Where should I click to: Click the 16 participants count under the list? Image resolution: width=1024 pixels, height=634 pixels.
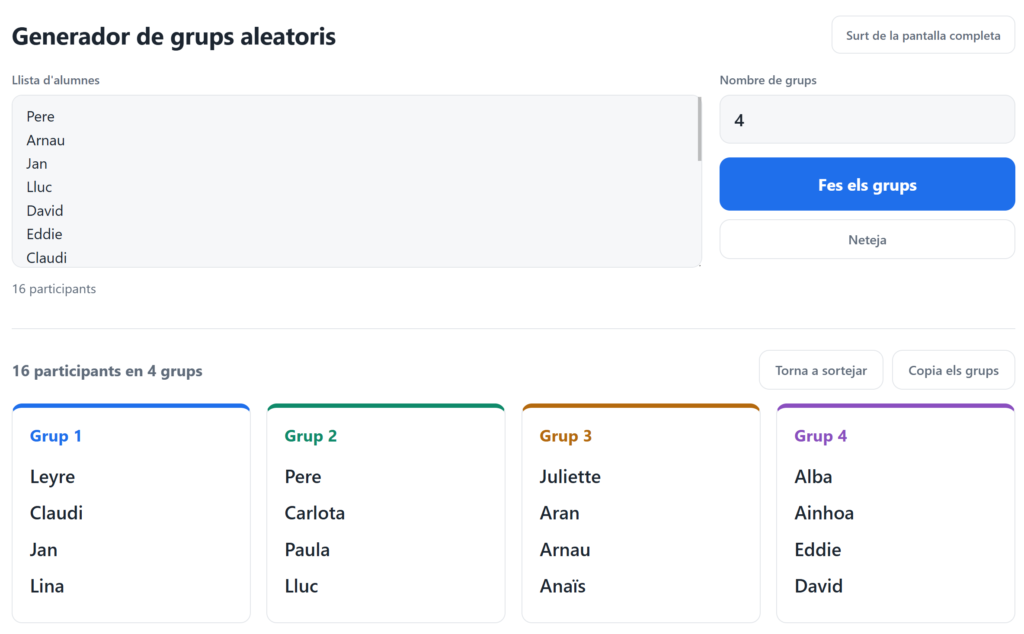click(54, 289)
